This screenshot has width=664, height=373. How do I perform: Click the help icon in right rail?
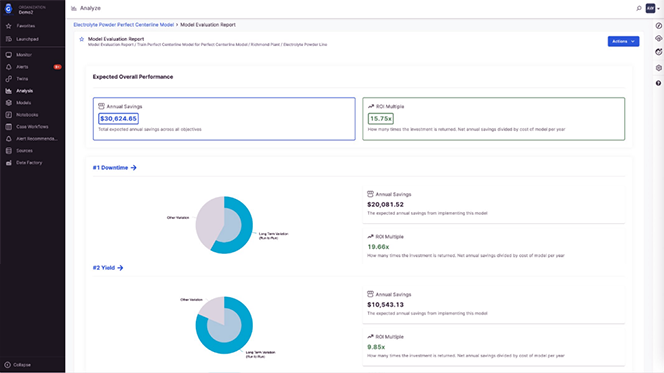coord(658,83)
